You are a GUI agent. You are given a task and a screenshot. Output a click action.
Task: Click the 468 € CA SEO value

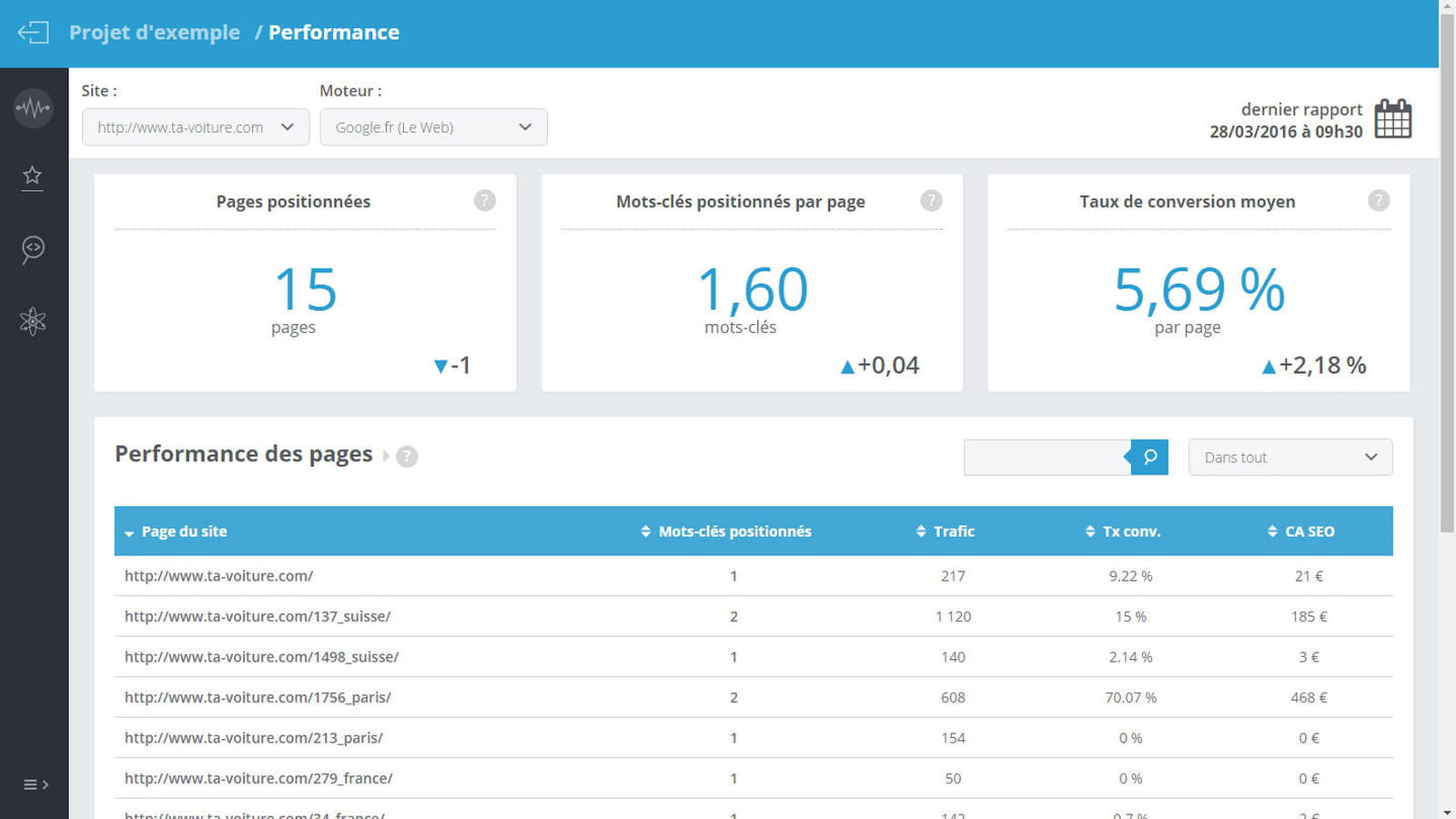tap(1309, 698)
